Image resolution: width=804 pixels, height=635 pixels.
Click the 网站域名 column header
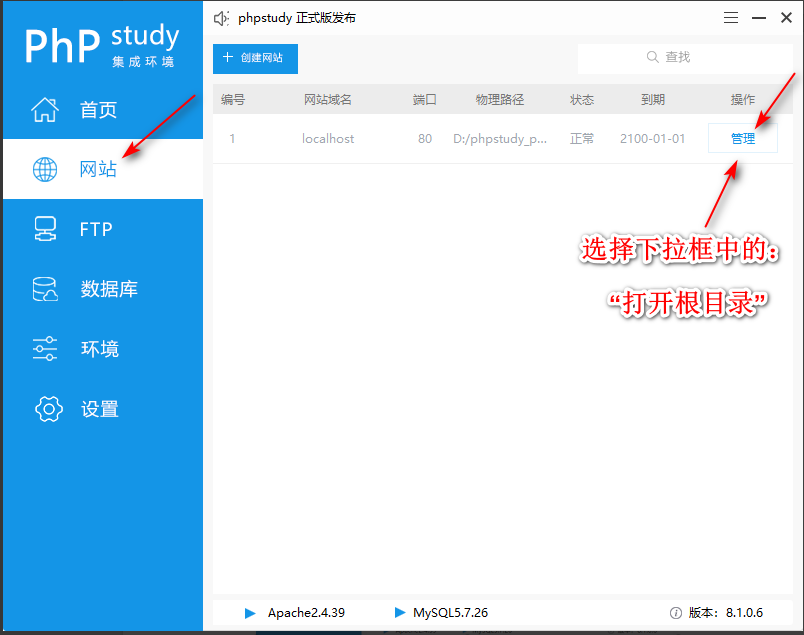pos(328,100)
